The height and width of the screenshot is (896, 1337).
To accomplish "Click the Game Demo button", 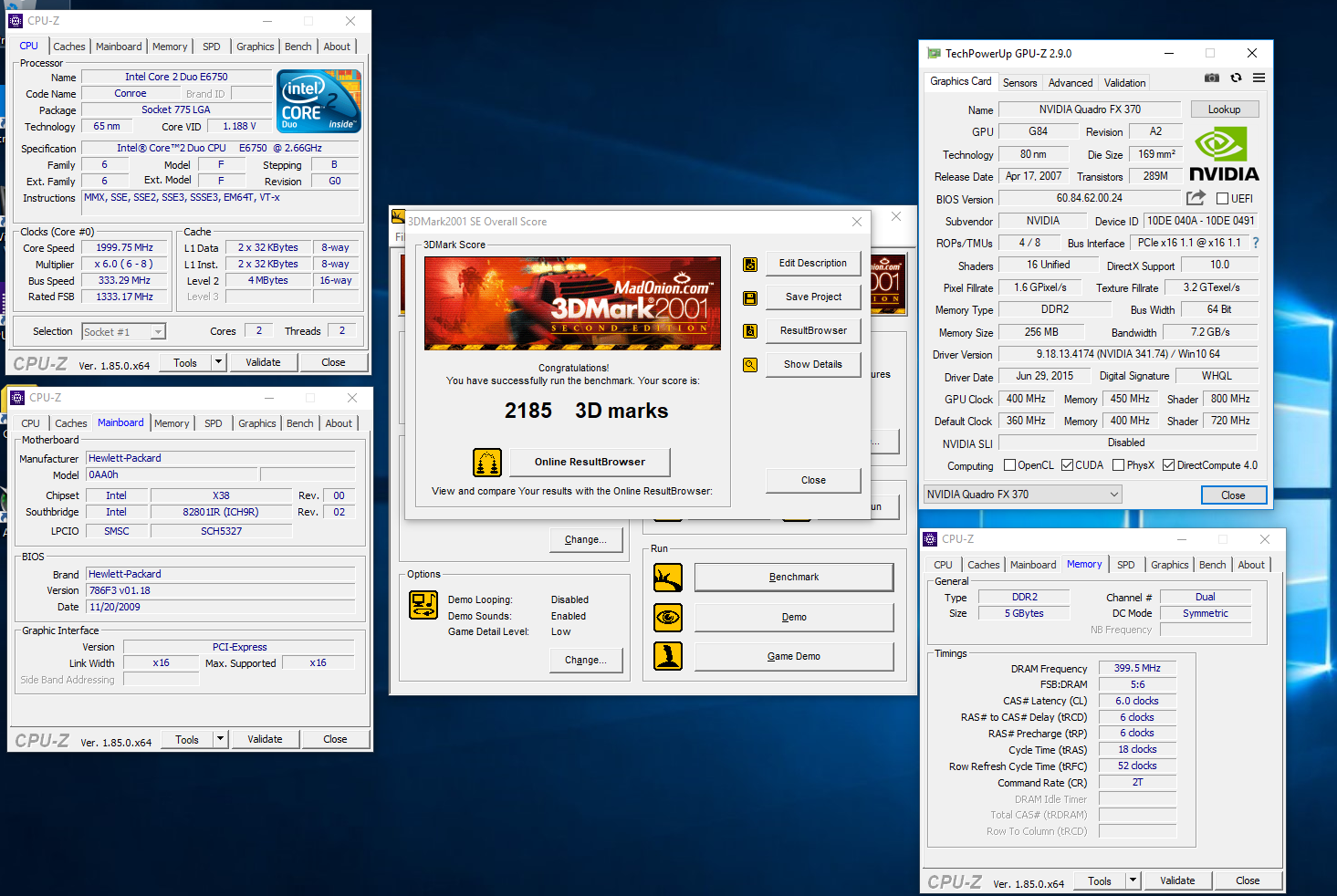I will coord(794,656).
